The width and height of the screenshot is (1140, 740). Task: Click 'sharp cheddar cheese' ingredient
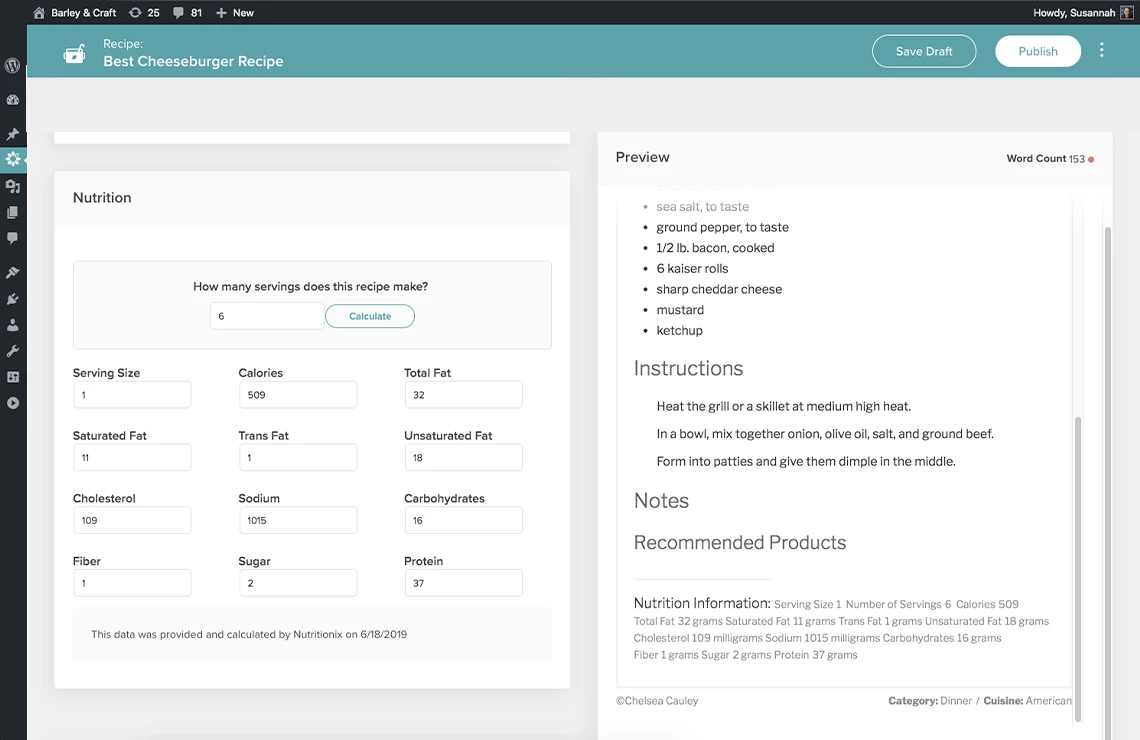click(x=719, y=289)
